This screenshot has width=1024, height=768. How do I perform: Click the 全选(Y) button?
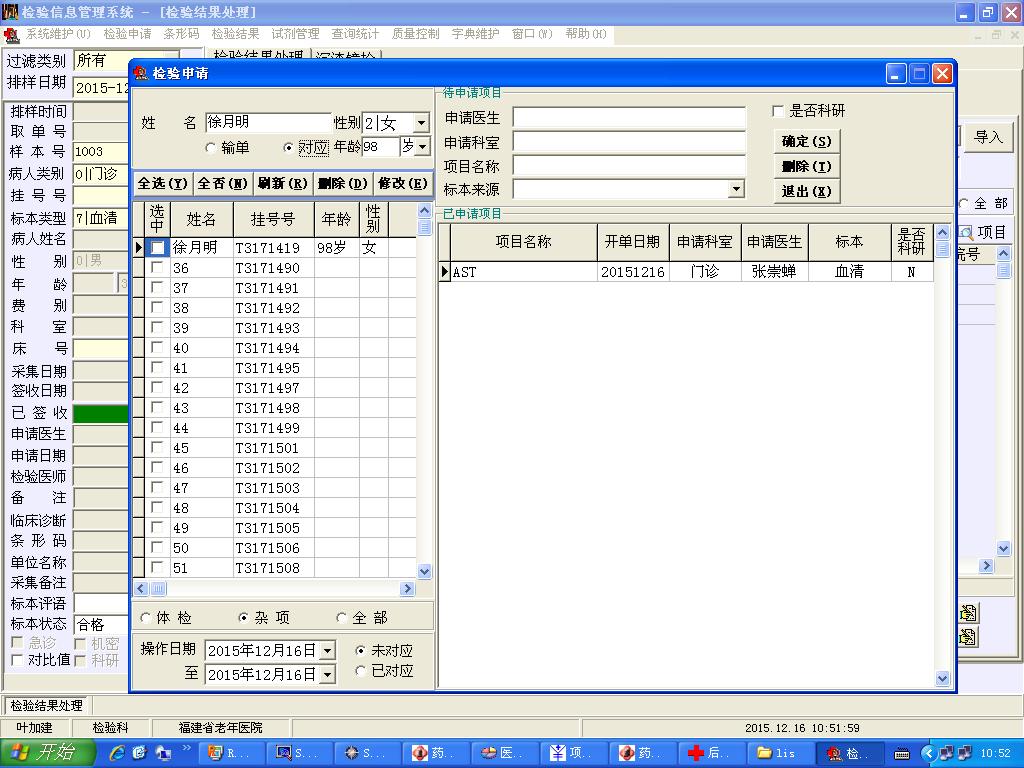[x=163, y=184]
